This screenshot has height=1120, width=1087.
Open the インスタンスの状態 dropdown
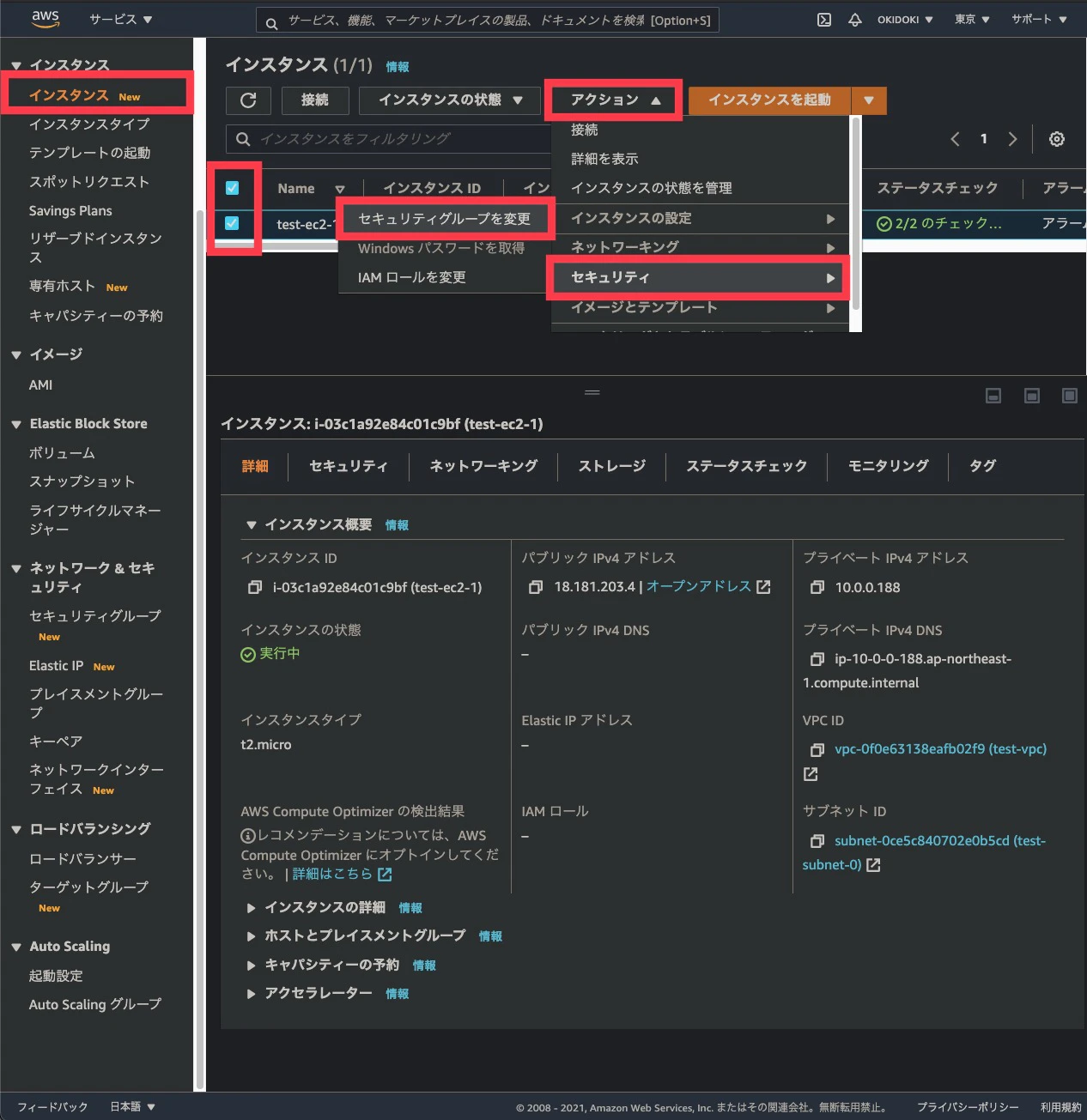pos(451,100)
